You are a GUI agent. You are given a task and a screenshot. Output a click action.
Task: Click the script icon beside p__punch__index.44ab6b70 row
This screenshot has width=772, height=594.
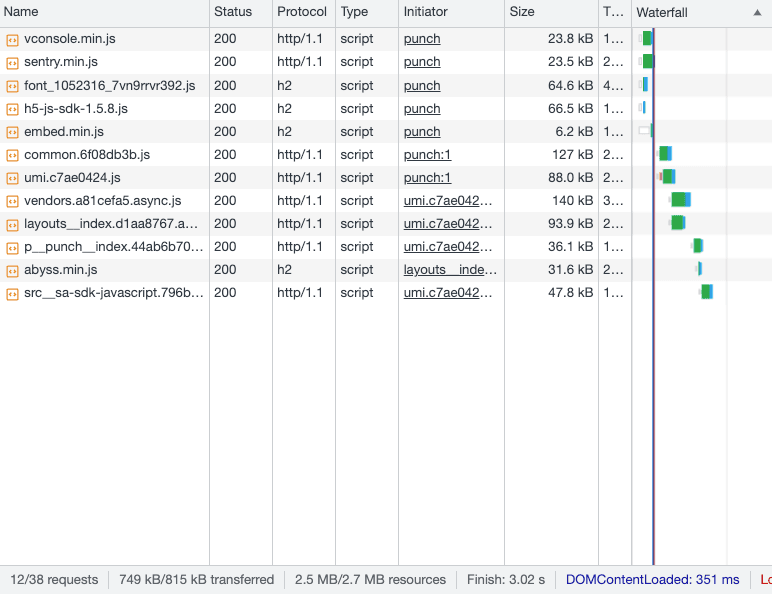(12, 248)
